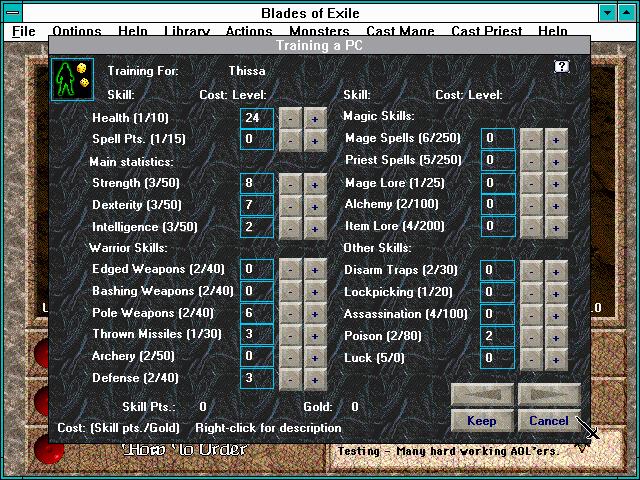
Task: Open the Actions menu
Action: pyautogui.click(x=249, y=31)
